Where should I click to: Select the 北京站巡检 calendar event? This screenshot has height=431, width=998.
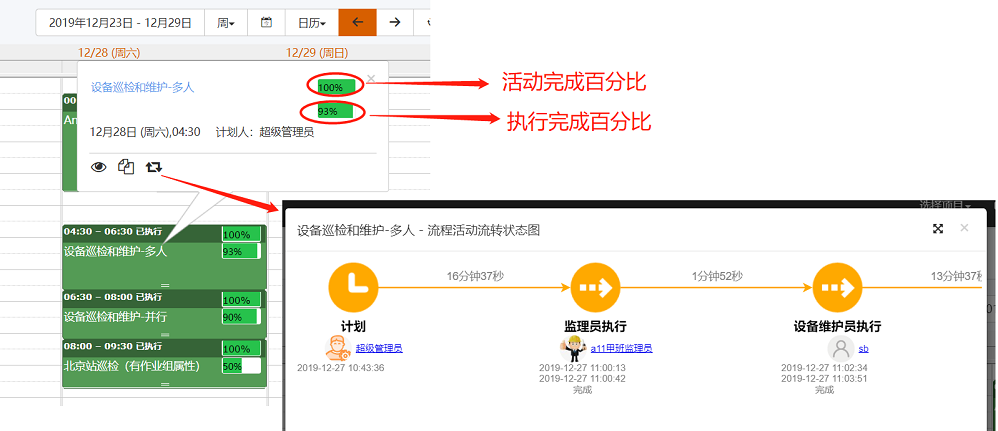[x=140, y=366]
